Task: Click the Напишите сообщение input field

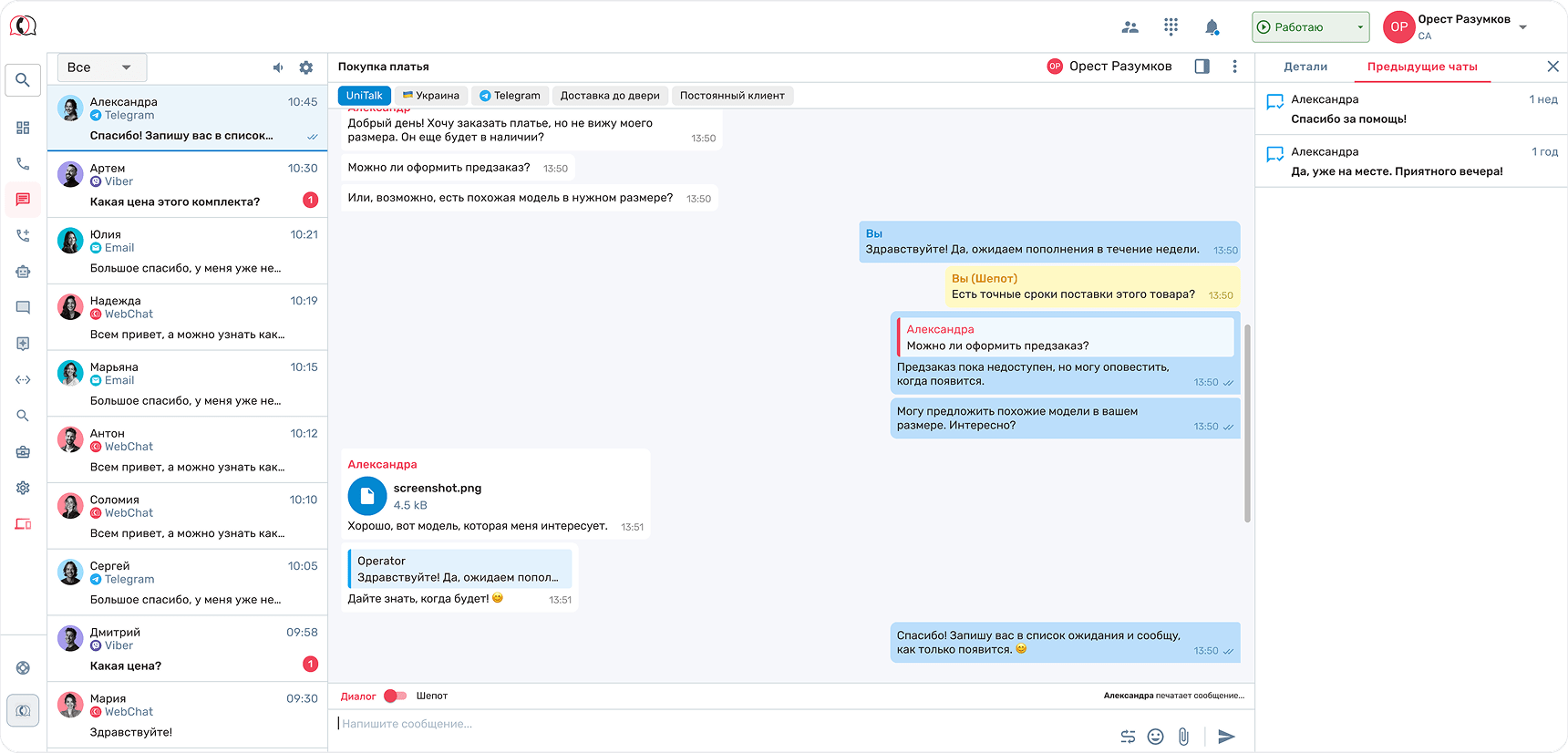Action: coord(720,724)
